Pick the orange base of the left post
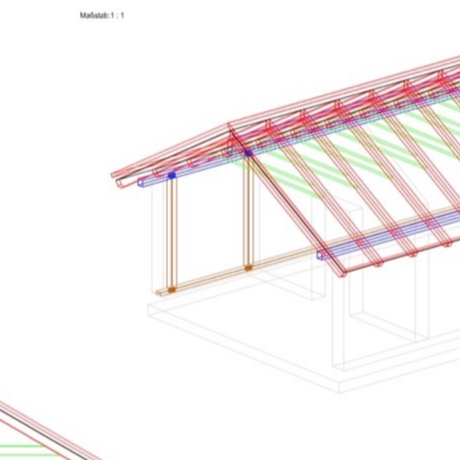The height and width of the screenshot is (460, 460). click(x=171, y=290)
